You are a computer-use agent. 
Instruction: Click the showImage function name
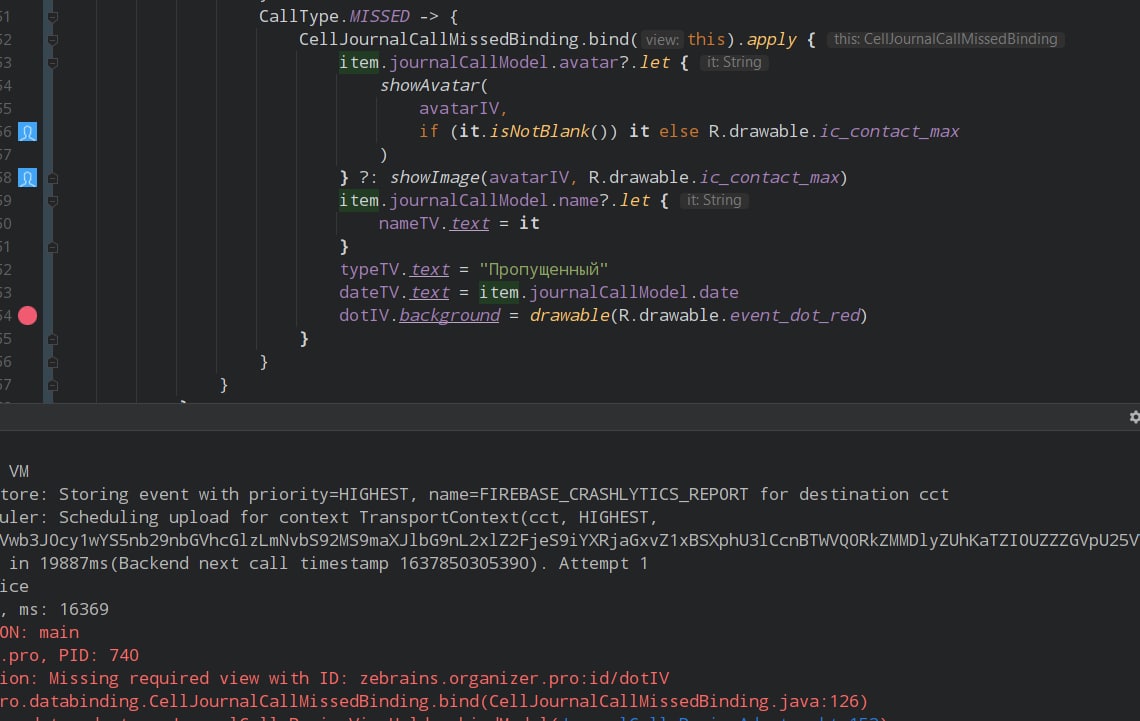tap(434, 177)
